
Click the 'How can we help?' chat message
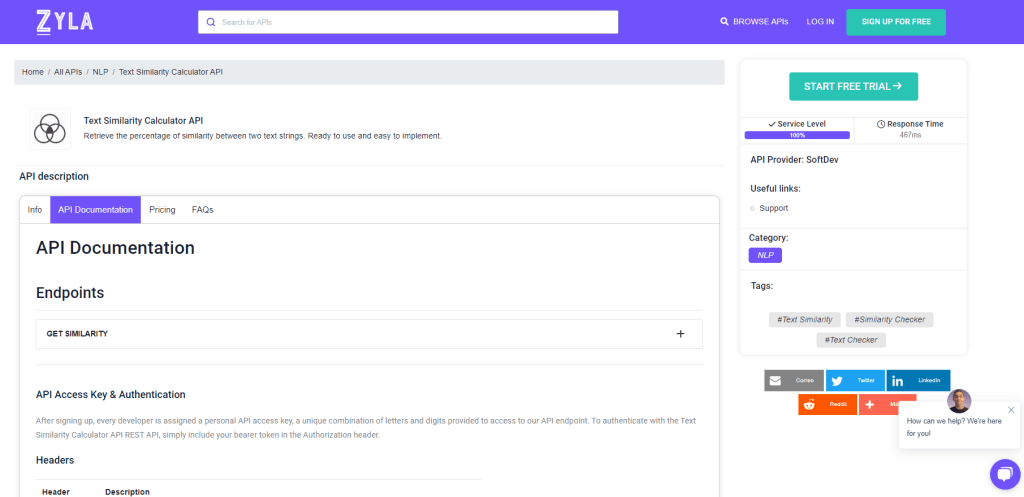pos(954,427)
